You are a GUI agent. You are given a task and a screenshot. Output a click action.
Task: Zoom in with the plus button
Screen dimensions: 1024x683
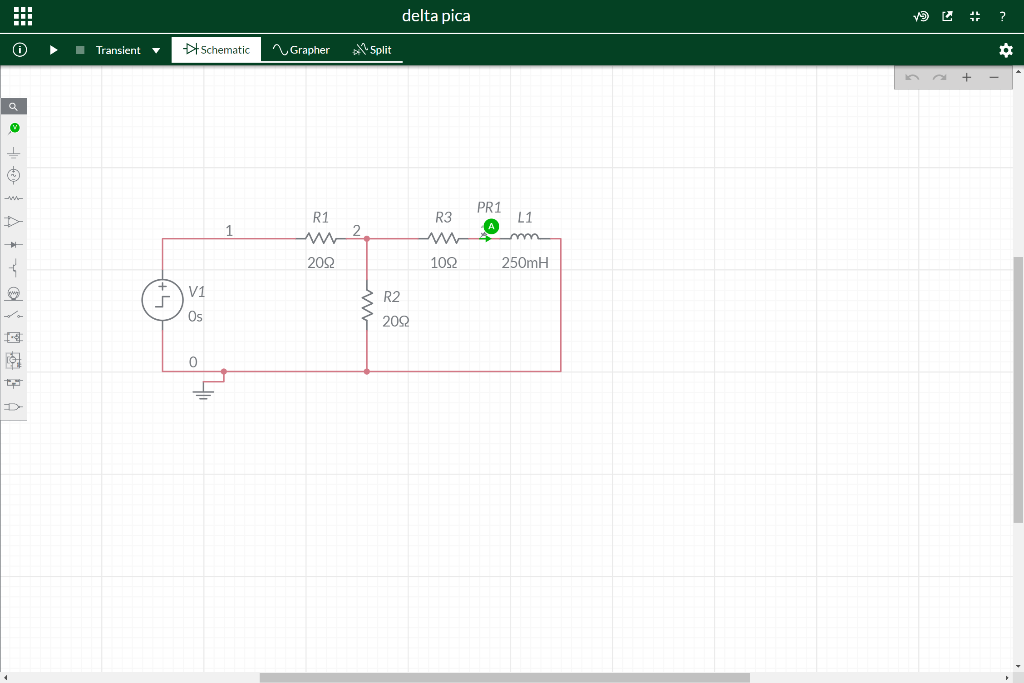(967, 77)
